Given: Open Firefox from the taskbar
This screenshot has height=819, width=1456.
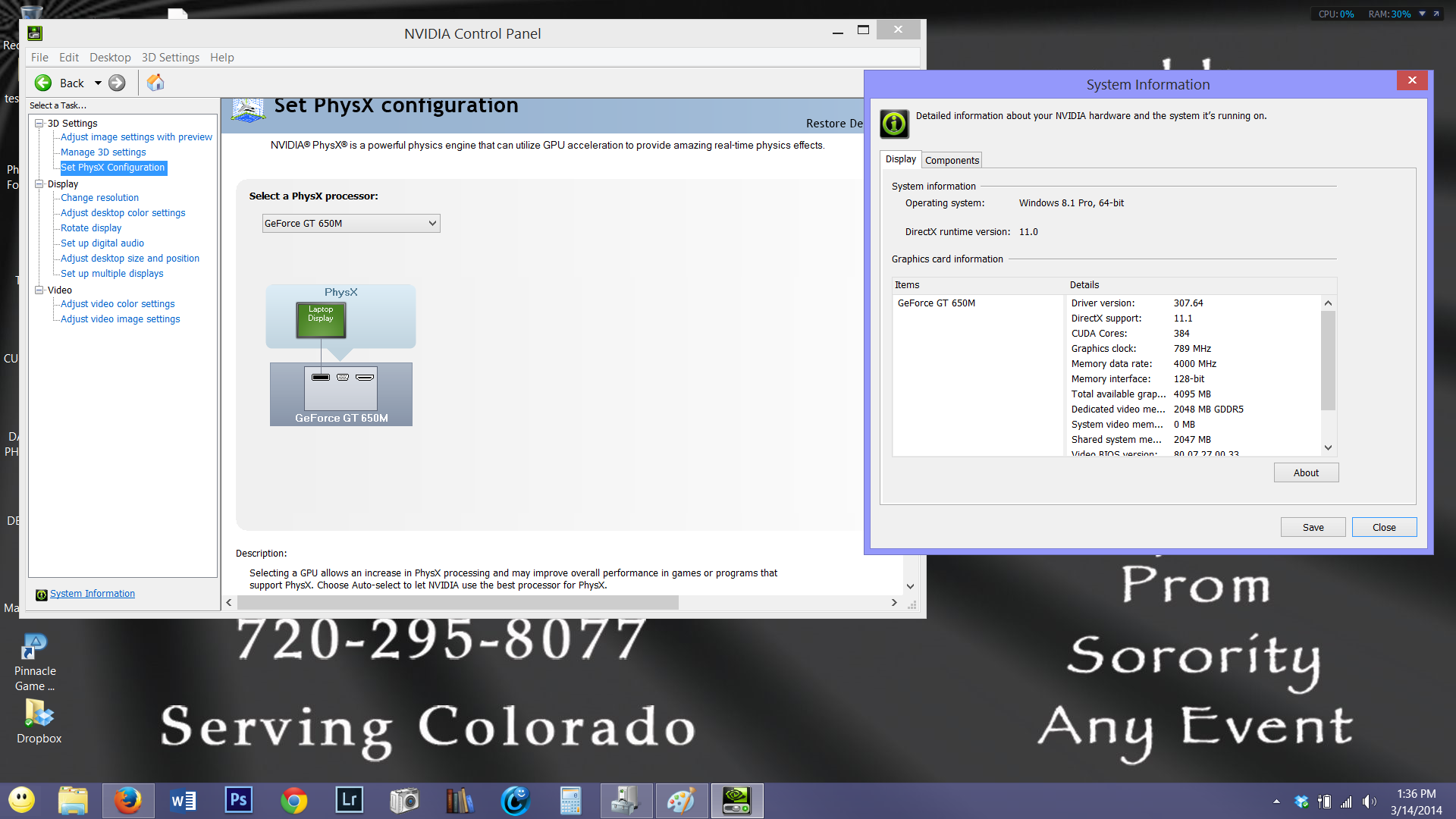Looking at the screenshot, I should tap(128, 801).
